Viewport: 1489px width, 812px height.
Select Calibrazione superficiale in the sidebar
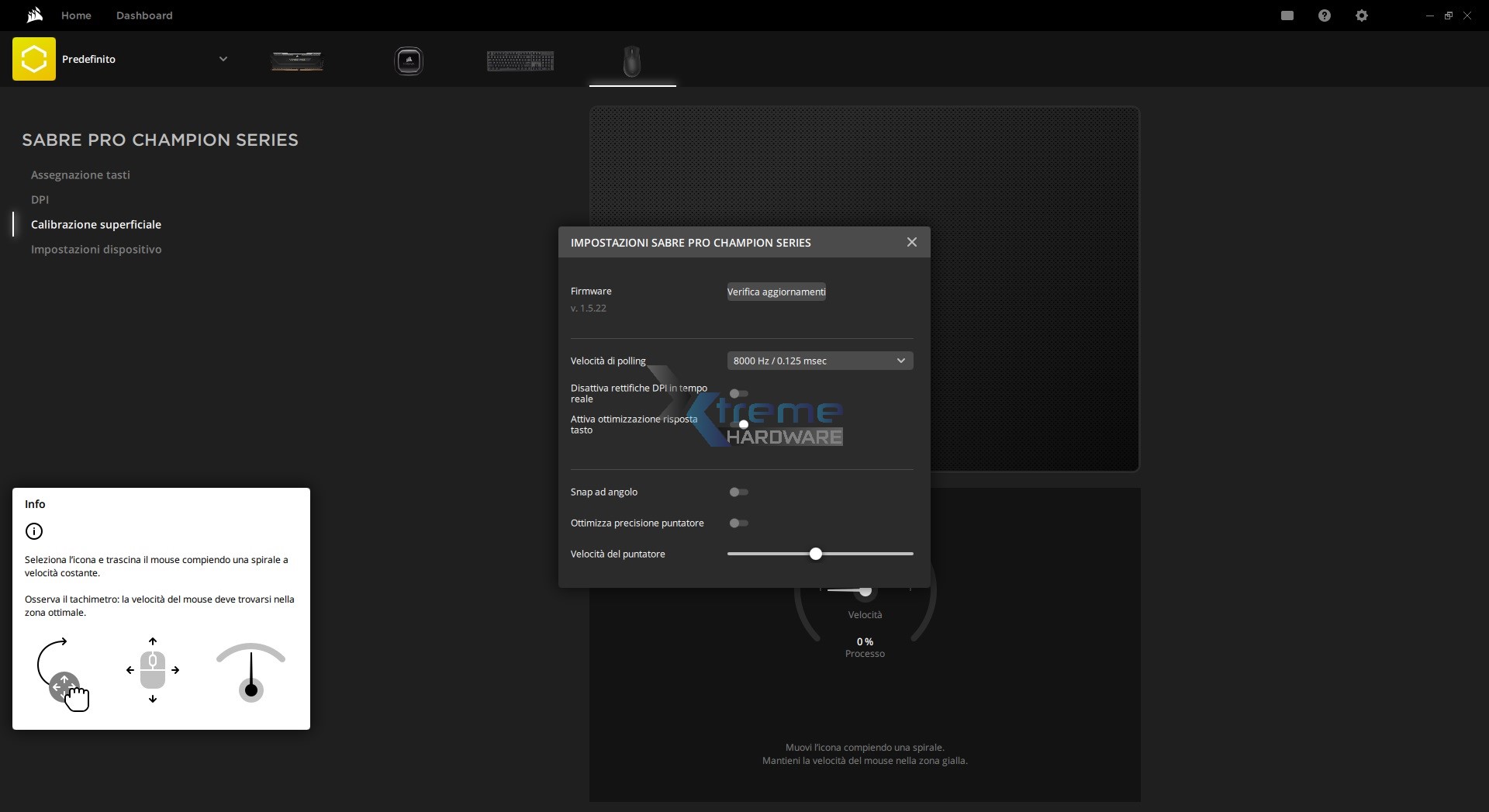pos(96,224)
